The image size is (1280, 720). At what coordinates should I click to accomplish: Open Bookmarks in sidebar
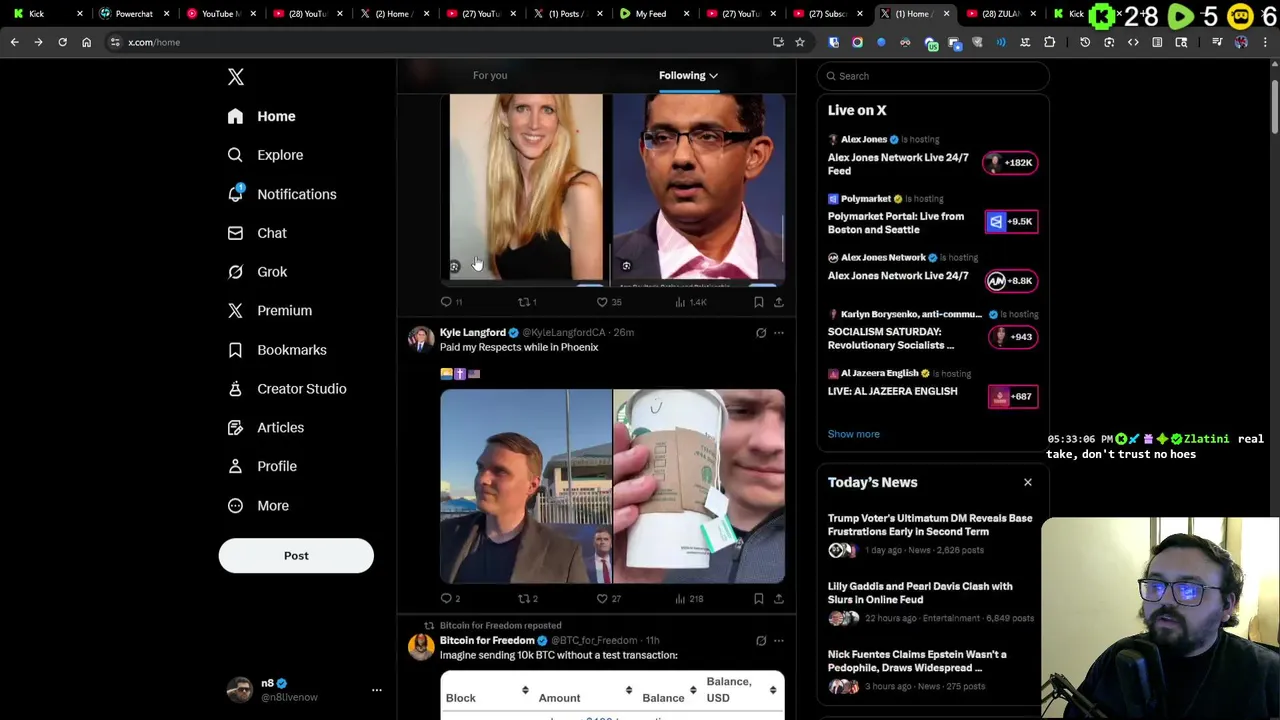point(277,350)
